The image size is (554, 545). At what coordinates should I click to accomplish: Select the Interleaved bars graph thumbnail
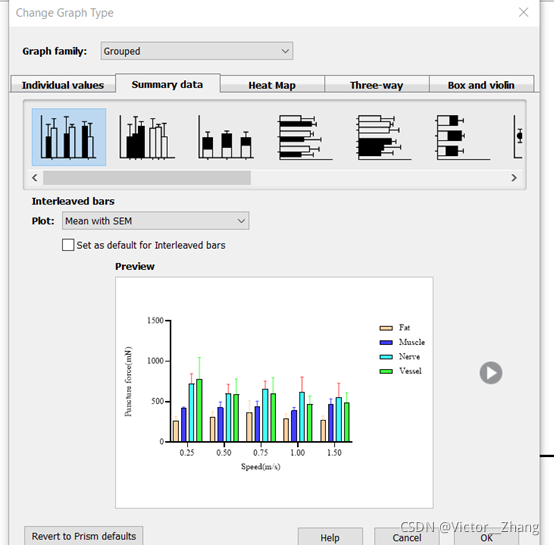(69, 137)
